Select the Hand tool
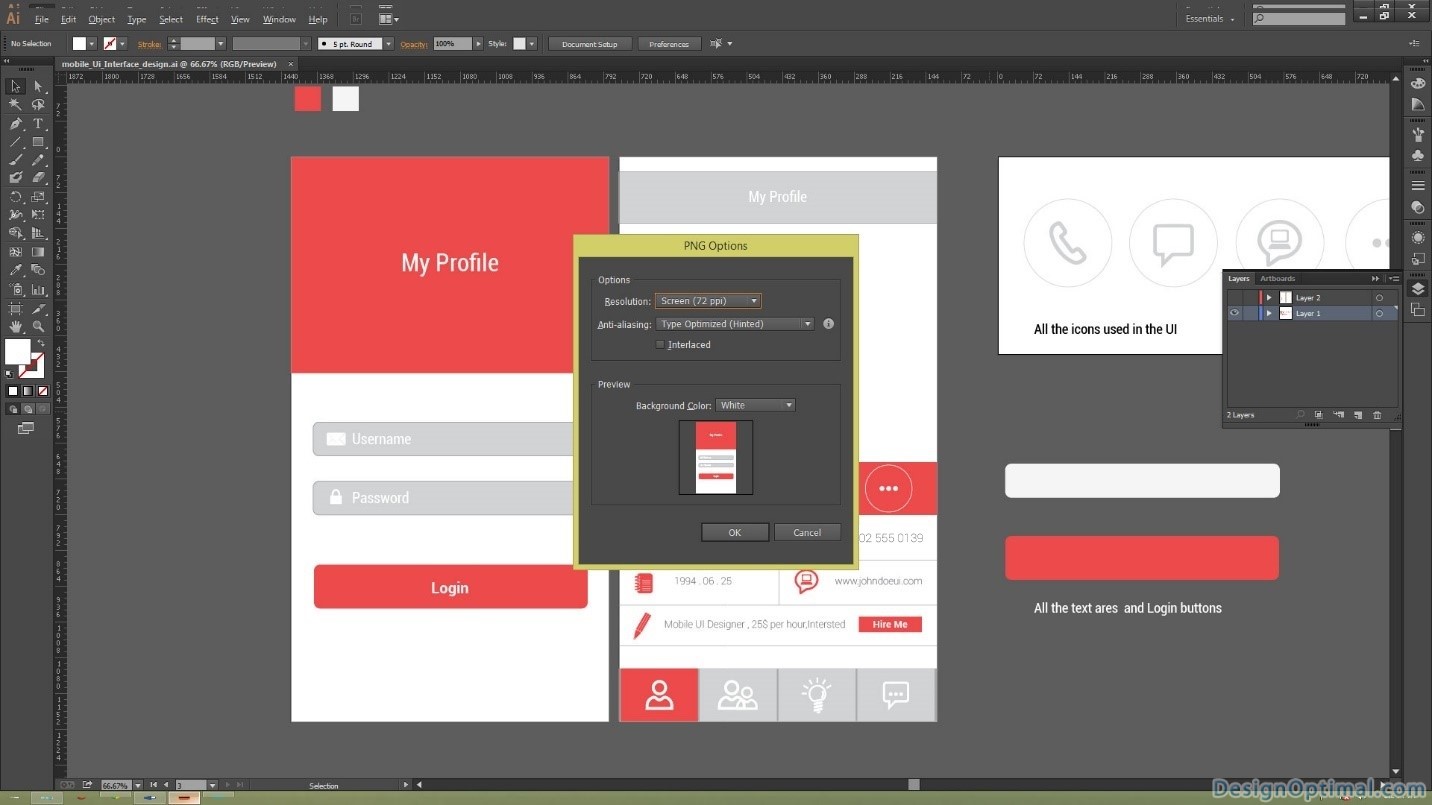Screen dimensions: 1432x805 click(15, 327)
